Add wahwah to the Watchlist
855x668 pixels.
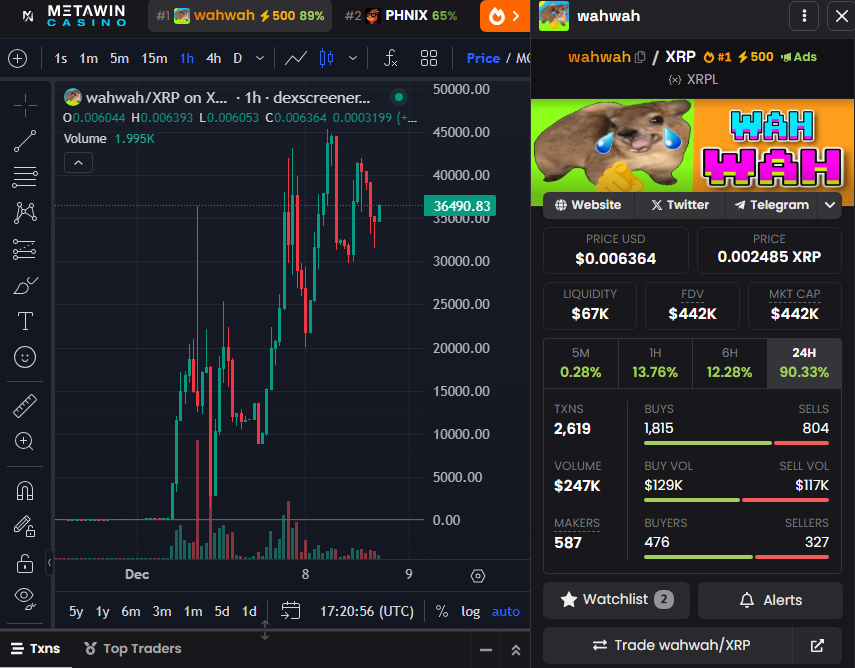pyautogui.click(x=617, y=600)
